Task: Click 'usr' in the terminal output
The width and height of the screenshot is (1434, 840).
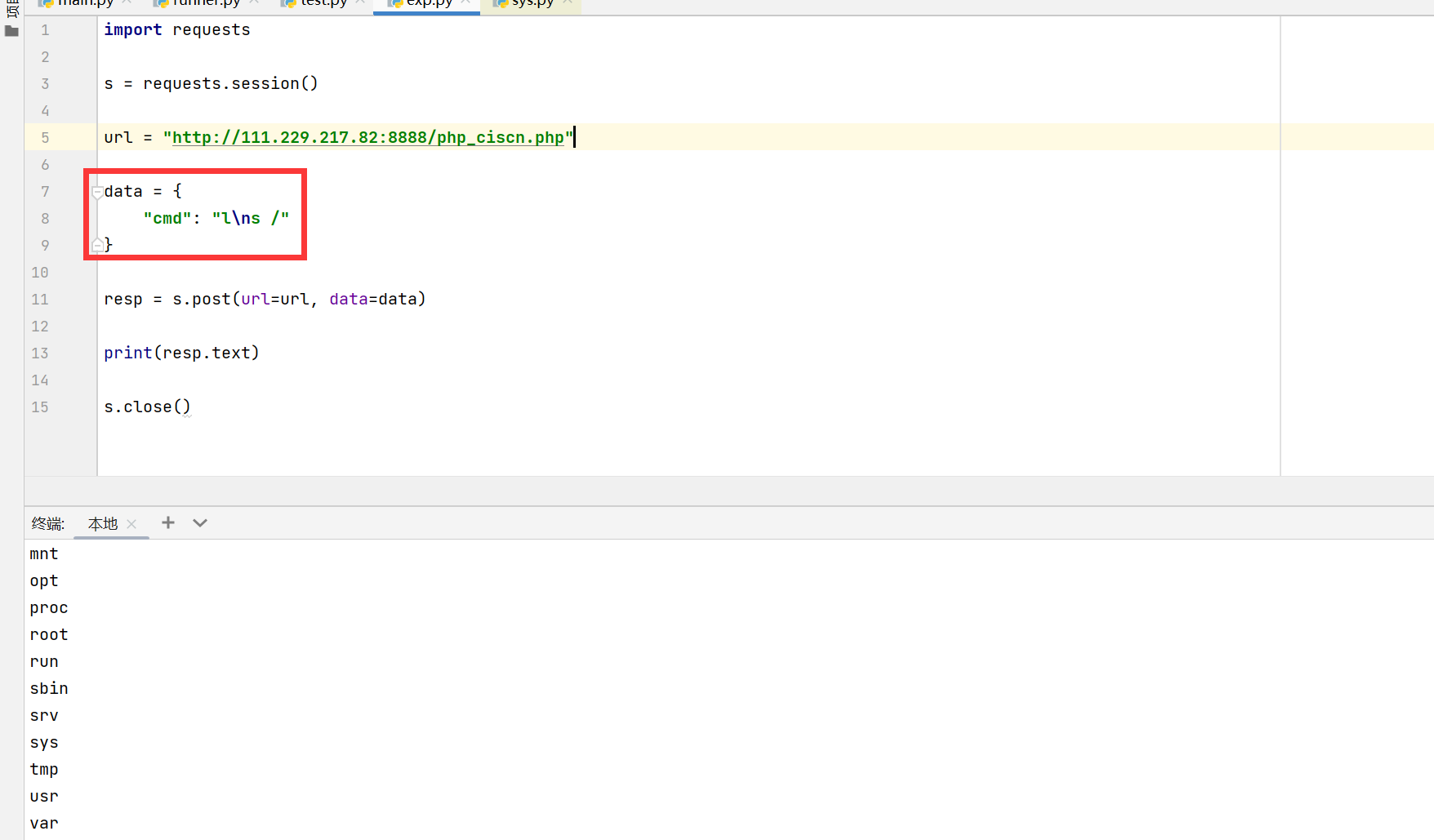Action: coord(44,796)
